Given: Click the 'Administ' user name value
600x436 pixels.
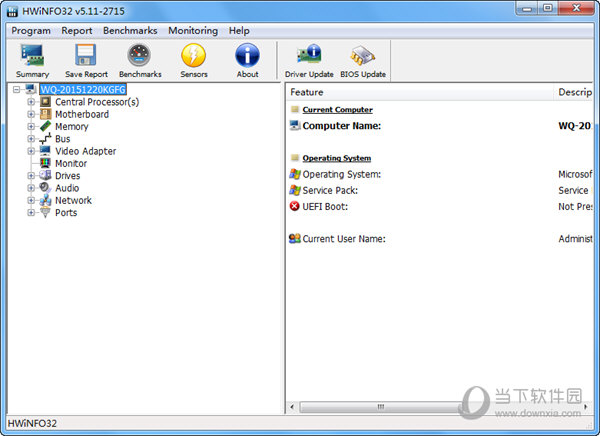Looking at the screenshot, I should click(x=575, y=239).
